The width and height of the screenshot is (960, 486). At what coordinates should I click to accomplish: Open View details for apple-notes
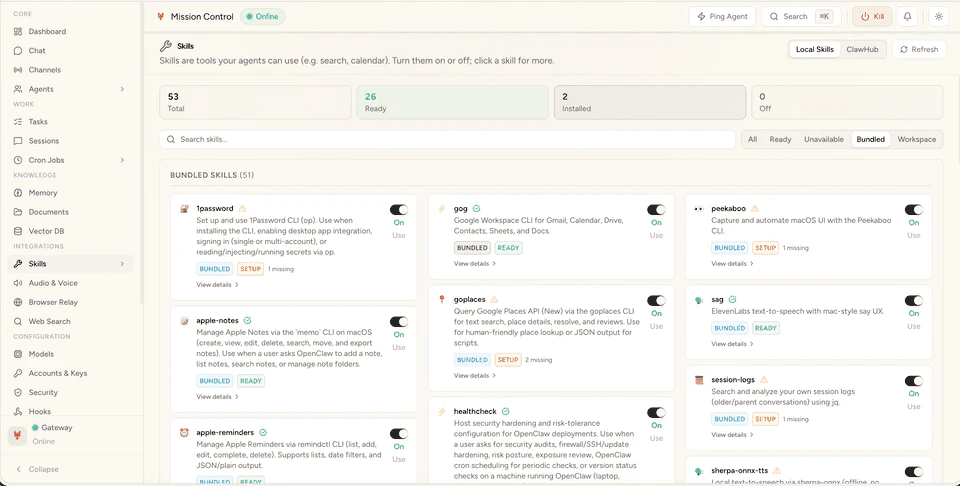(x=217, y=397)
